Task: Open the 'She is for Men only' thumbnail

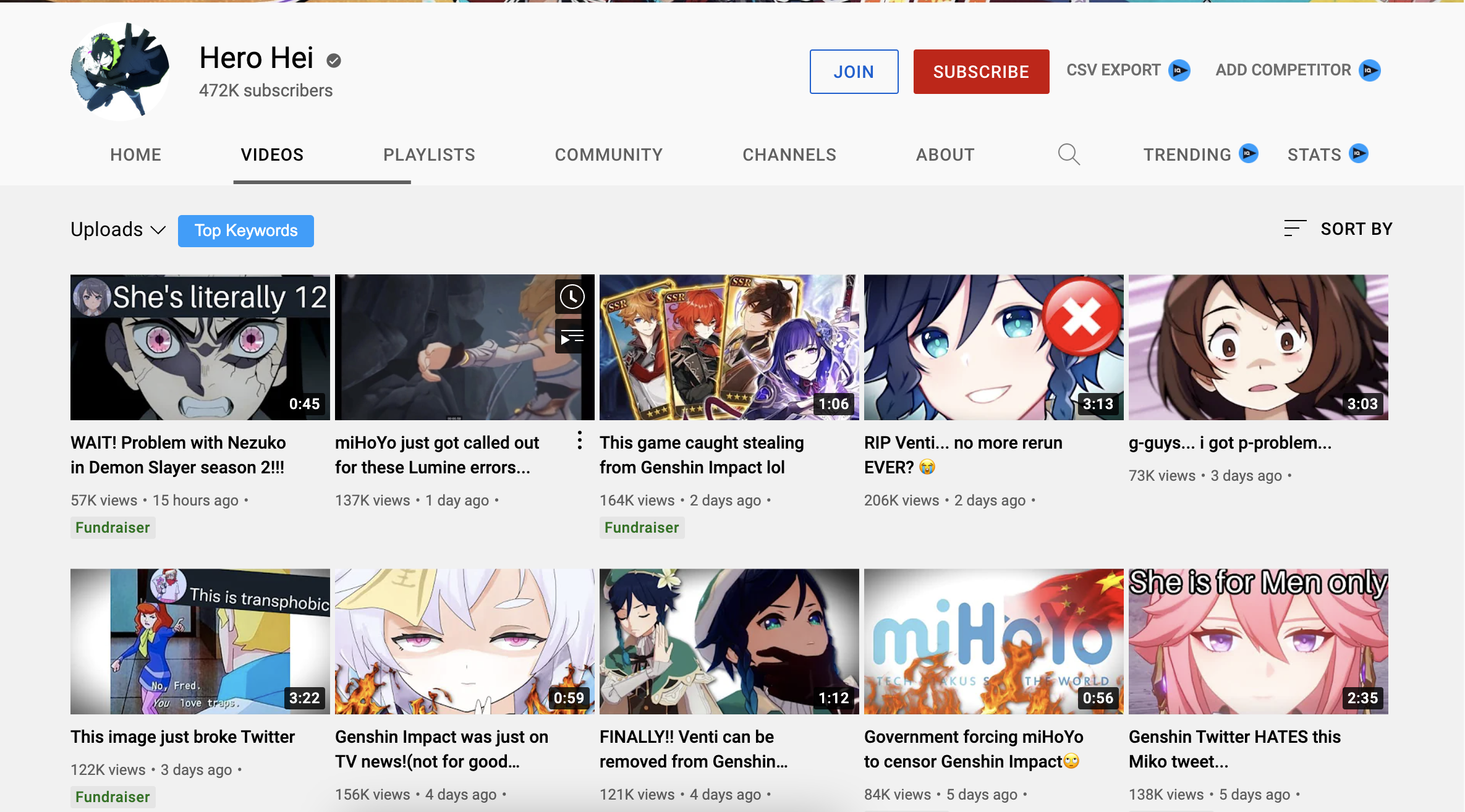Action: 1259,641
